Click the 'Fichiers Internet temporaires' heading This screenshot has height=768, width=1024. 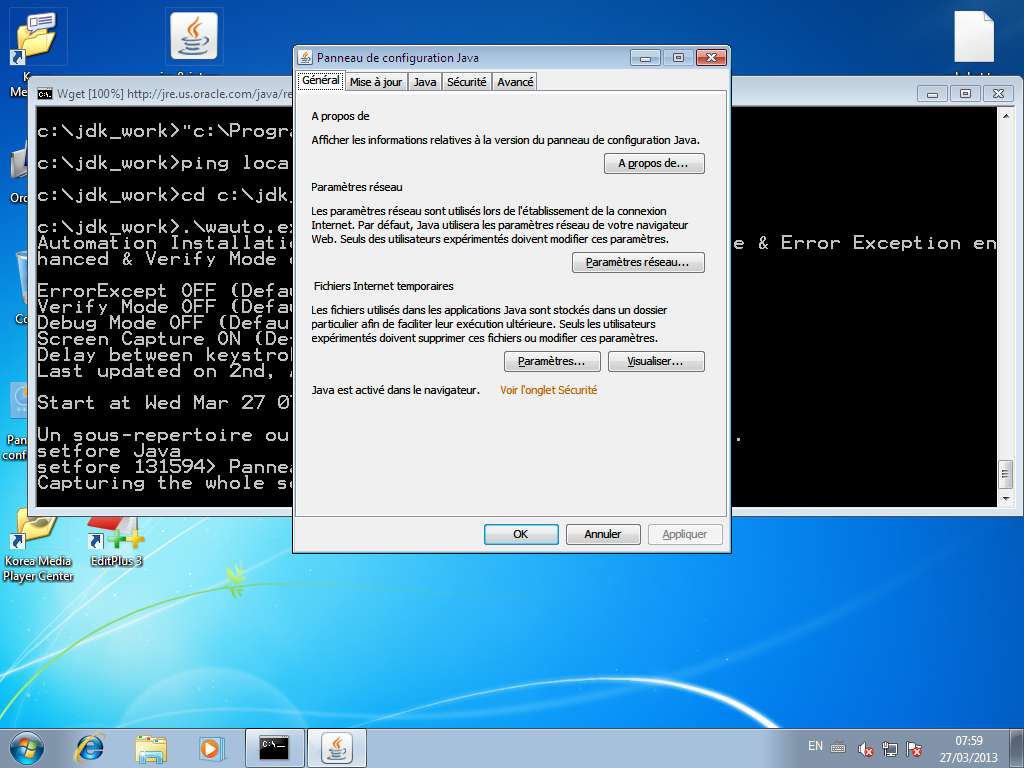coord(383,286)
